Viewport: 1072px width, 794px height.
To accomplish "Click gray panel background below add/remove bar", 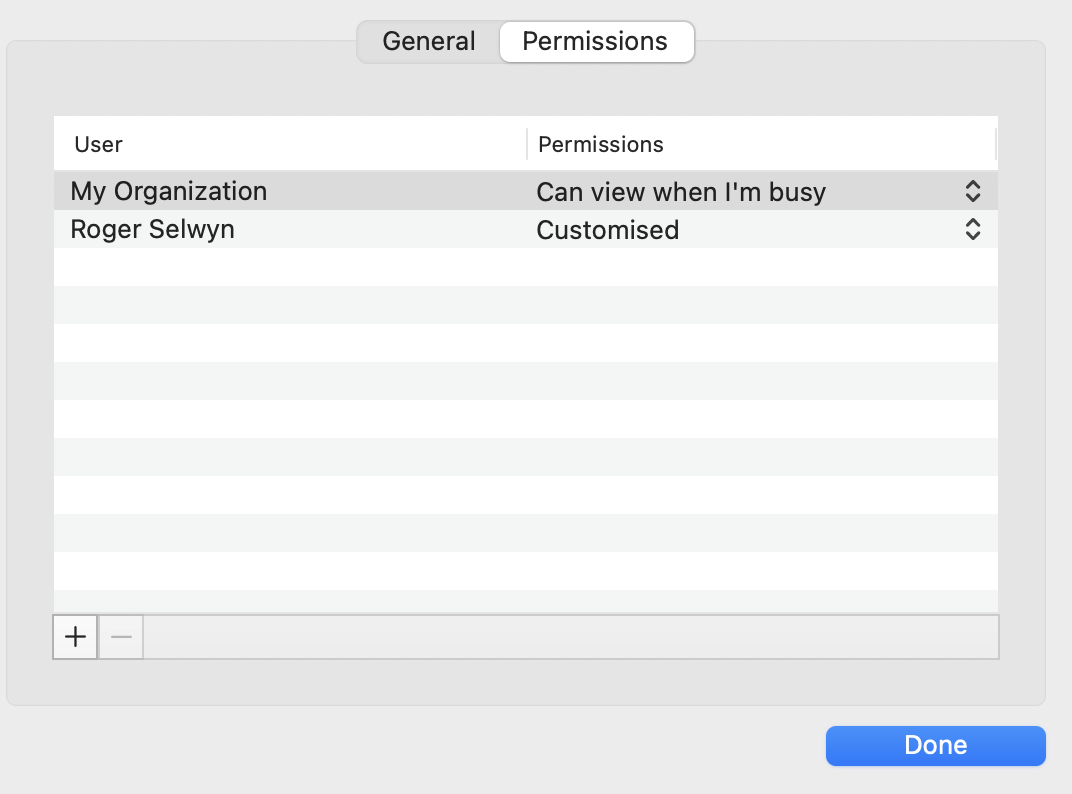I will pos(500,683).
